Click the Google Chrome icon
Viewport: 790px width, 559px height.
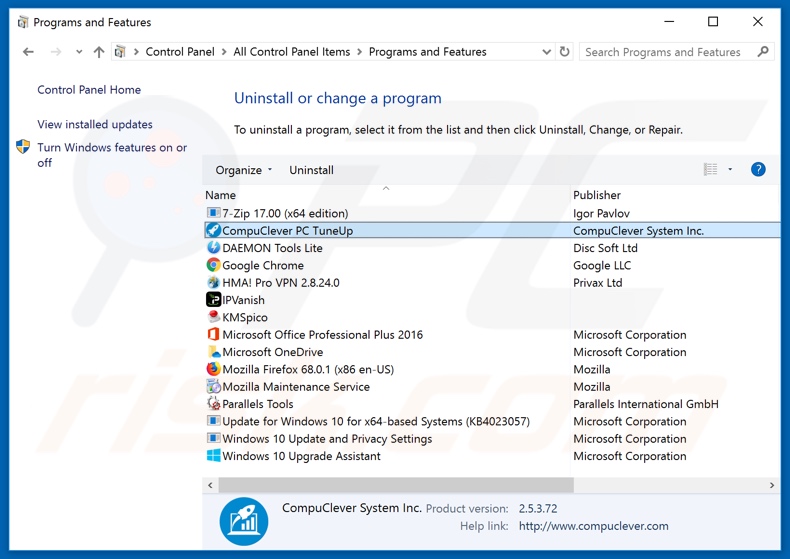pyautogui.click(x=214, y=265)
